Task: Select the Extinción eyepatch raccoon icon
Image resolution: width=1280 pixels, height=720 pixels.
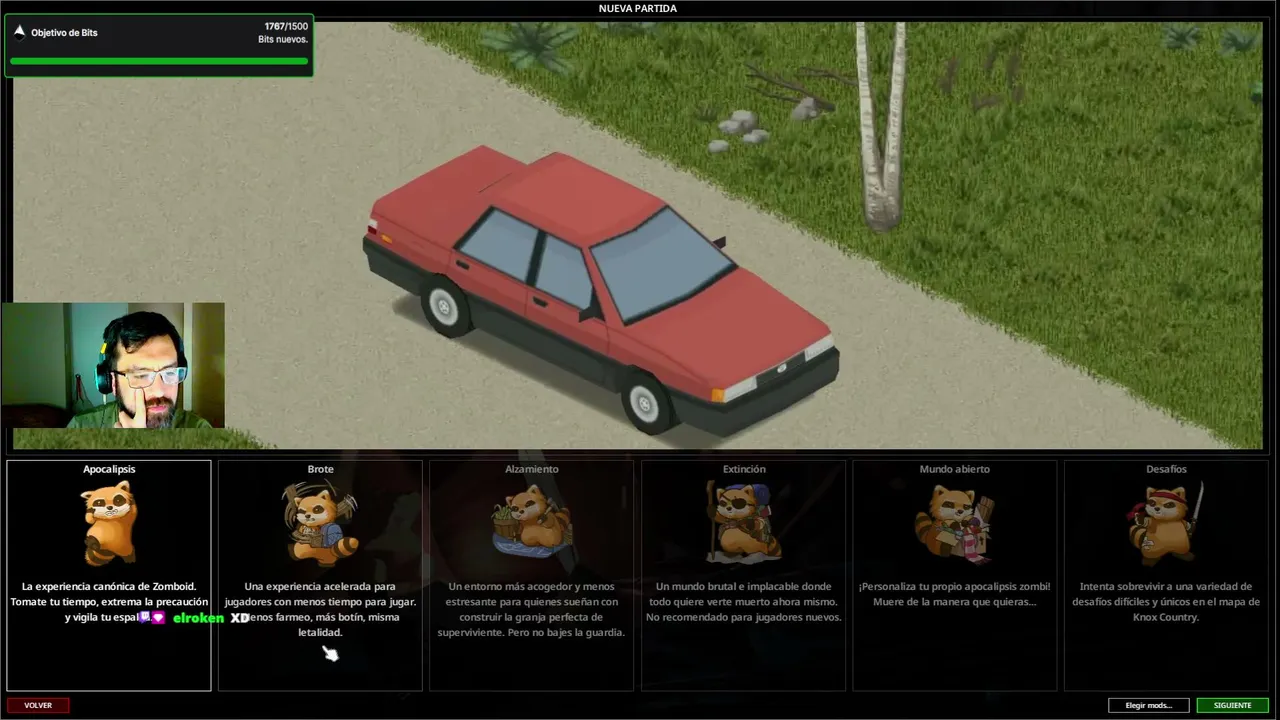Action: [743, 522]
